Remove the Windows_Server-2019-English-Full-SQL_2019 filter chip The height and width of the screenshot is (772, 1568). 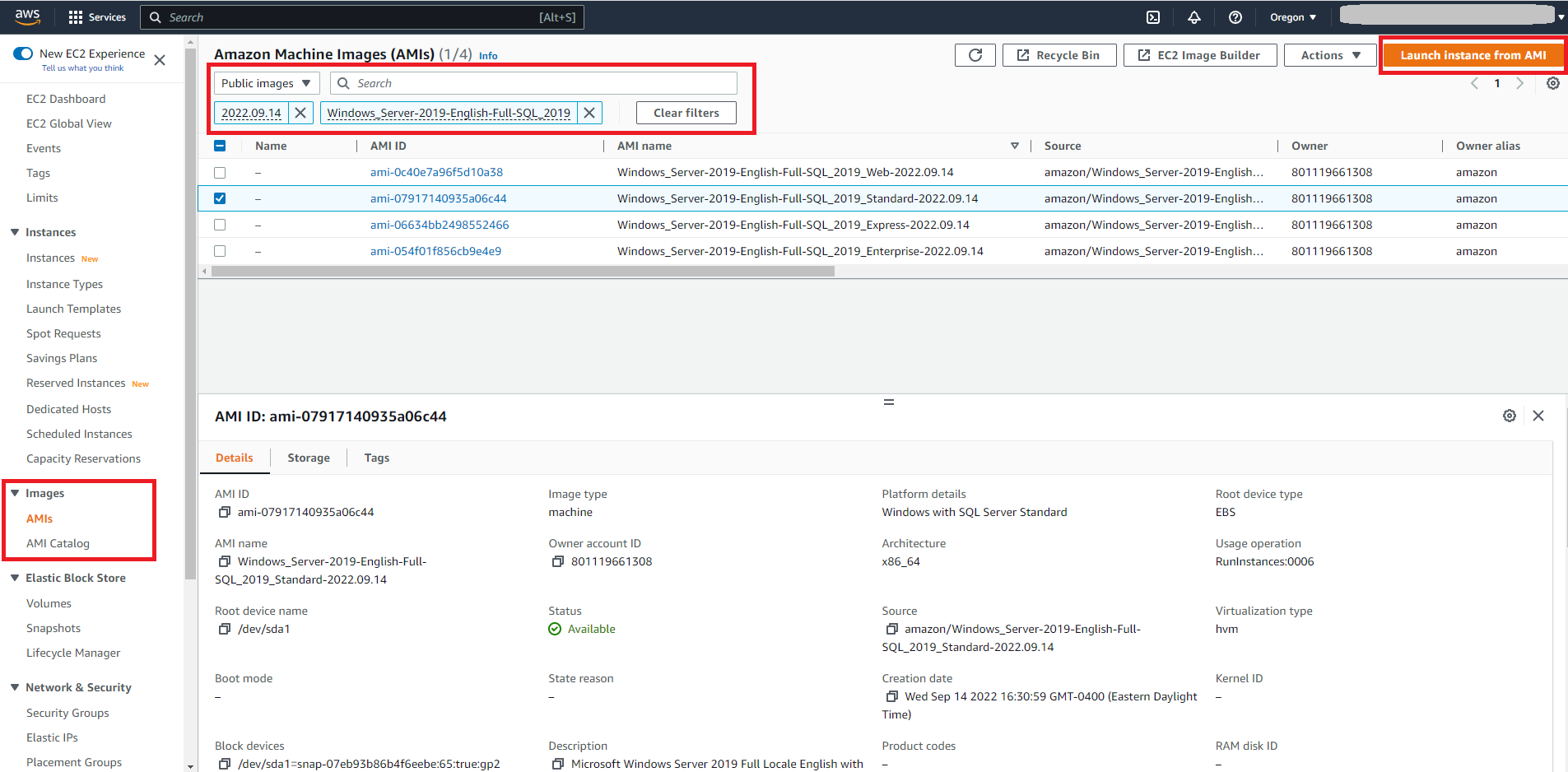click(x=589, y=113)
